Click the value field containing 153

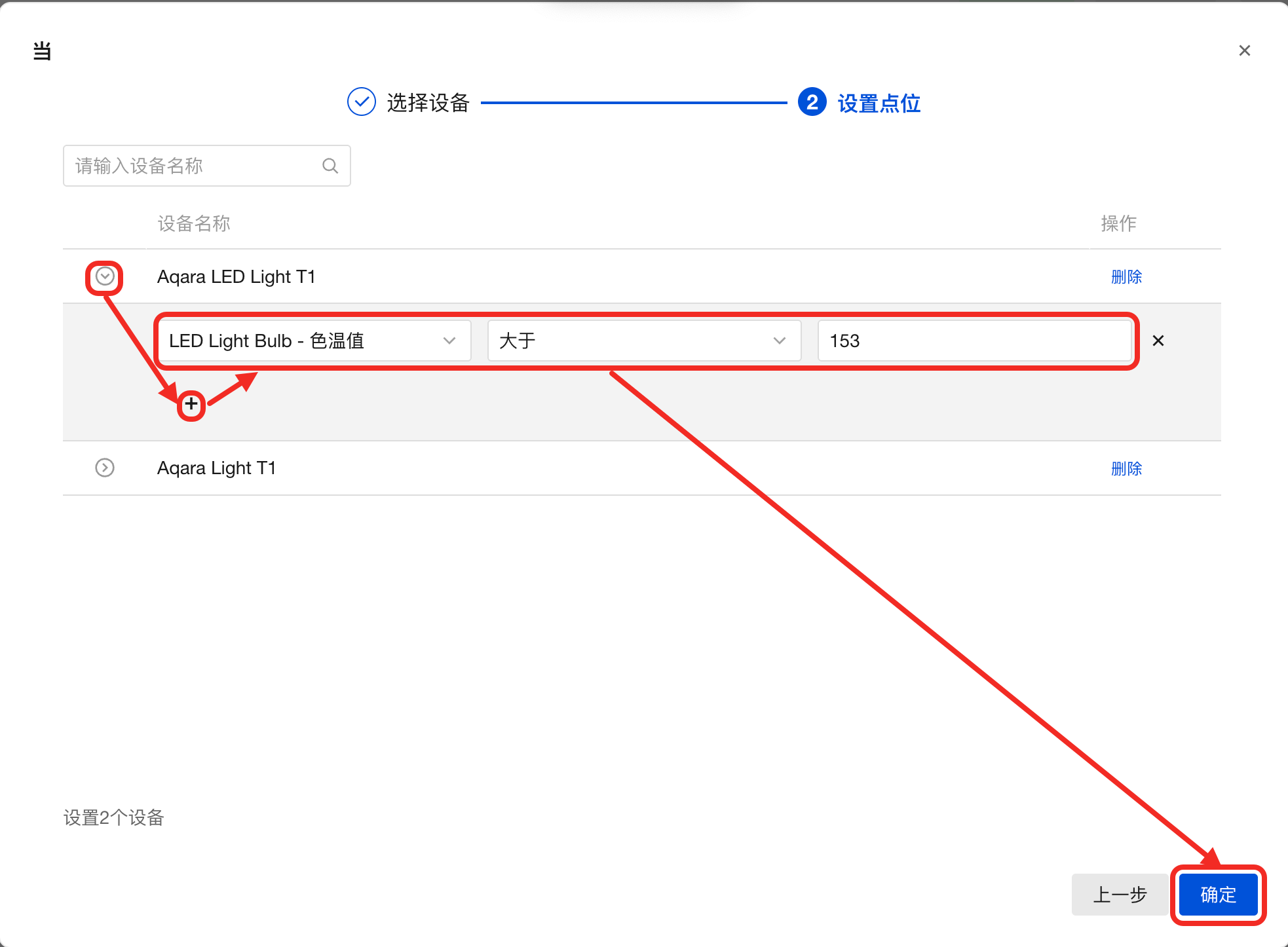[x=974, y=341]
